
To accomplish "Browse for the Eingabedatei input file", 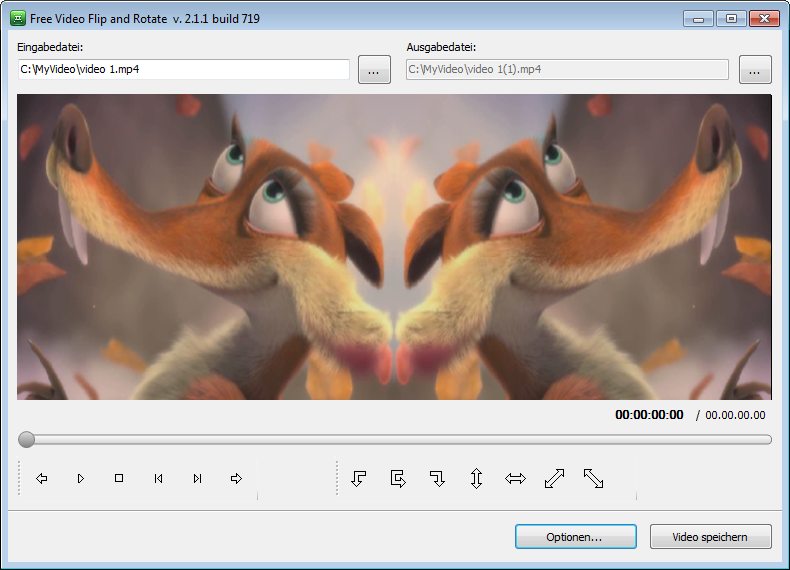I will tap(374, 70).
